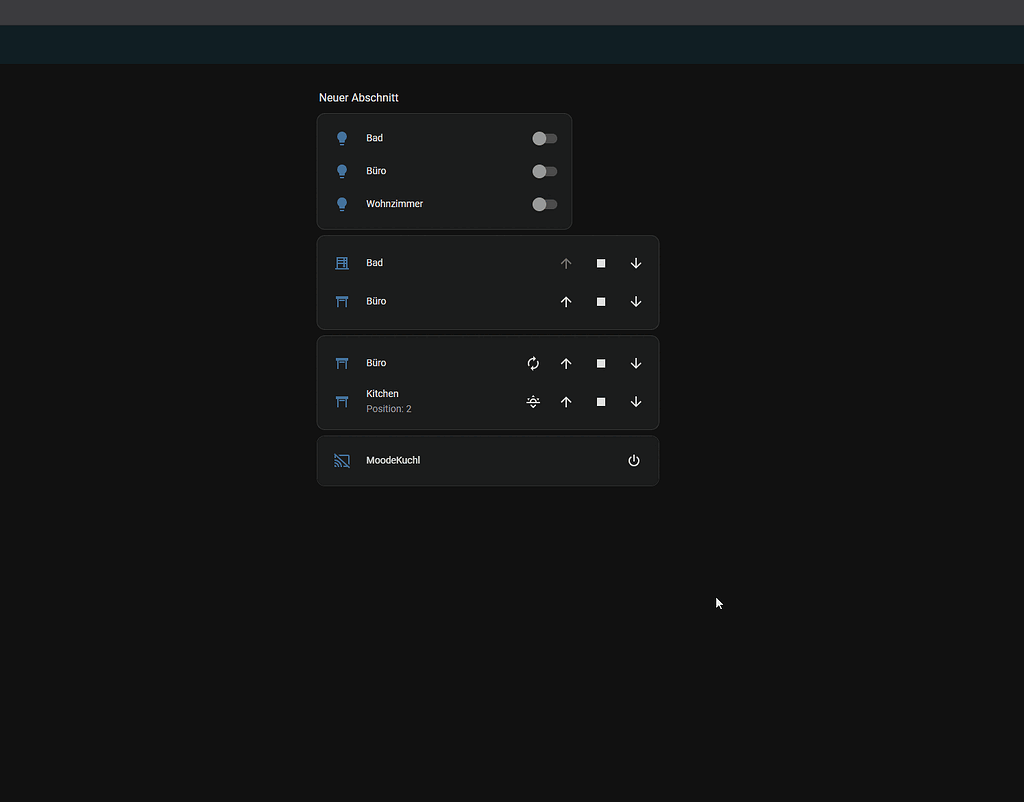This screenshot has height=802, width=1024.
Task: Toggle the Büro light switch on
Action: tap(543, 171)
